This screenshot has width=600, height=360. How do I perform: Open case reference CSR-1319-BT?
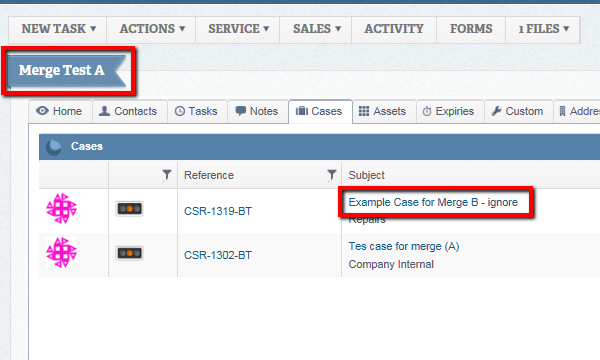point(218,211)
